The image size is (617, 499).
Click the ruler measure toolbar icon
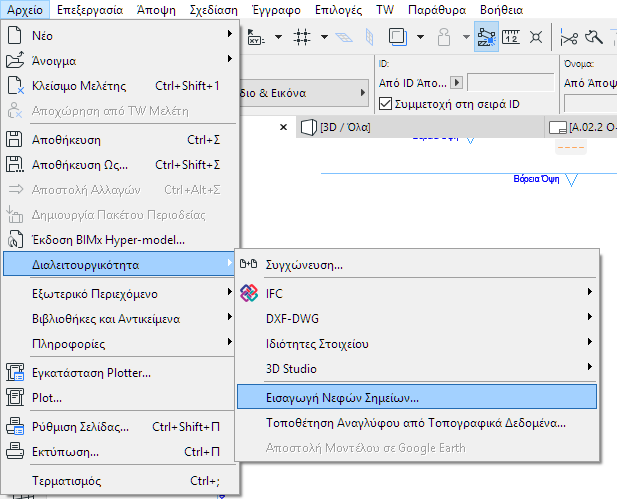[x=511, y=37]
